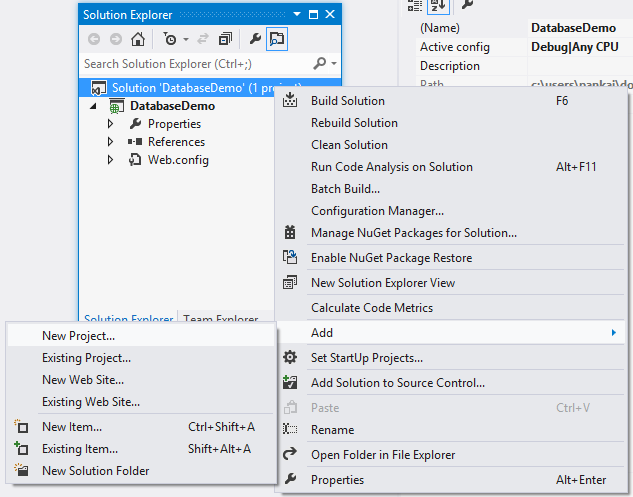Open the Pending Changes Filter dropdown arrow

coord(186,39)
